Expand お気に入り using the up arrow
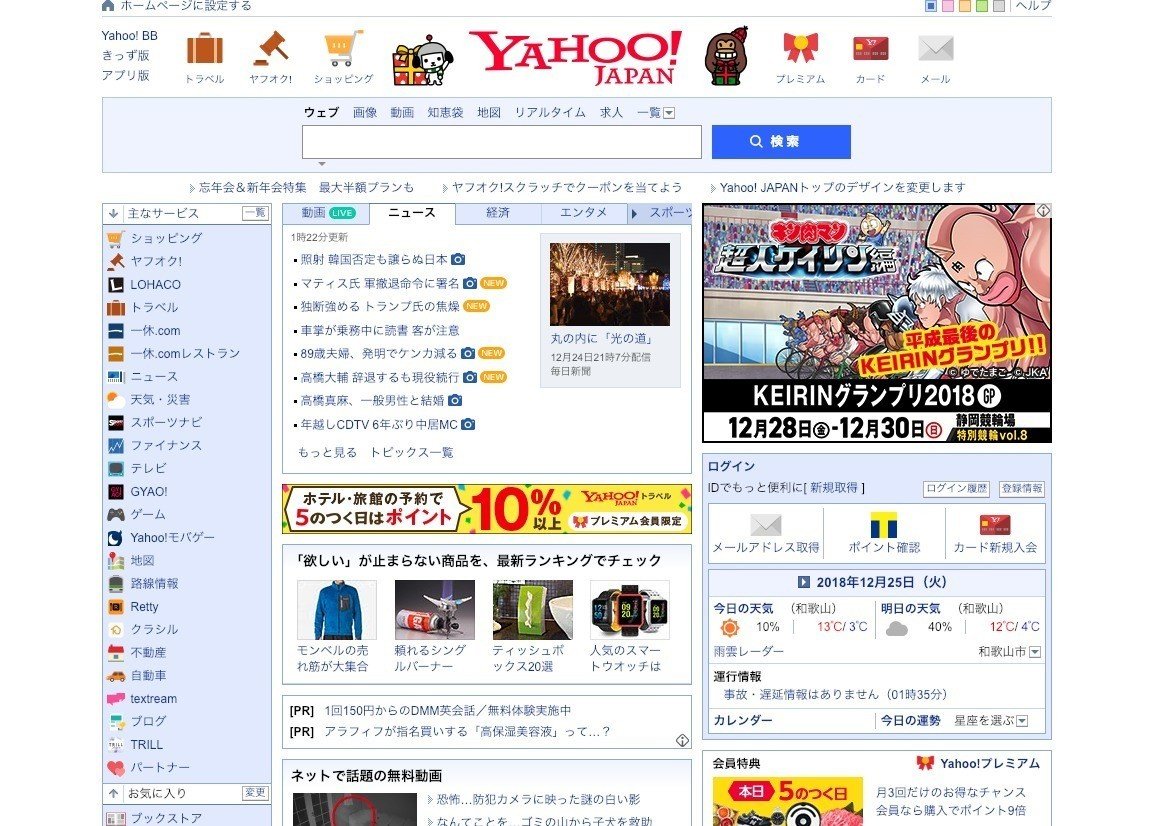The height and width of the screenshot is (826, 1160). 113,793
